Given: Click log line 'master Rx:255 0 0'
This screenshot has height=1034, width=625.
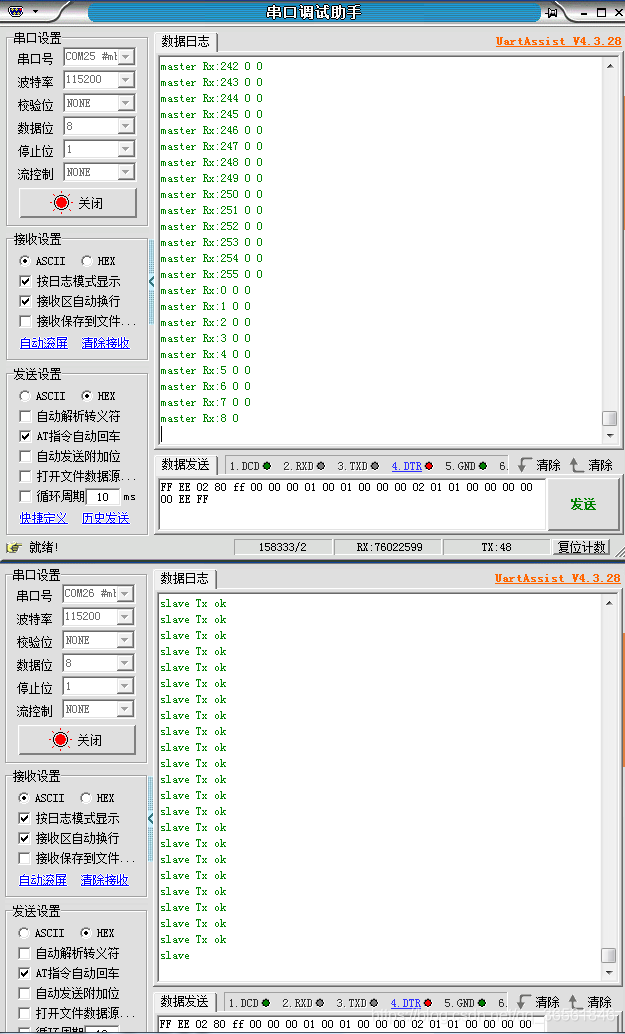Looking at the screenshot, I should [212, 274].
